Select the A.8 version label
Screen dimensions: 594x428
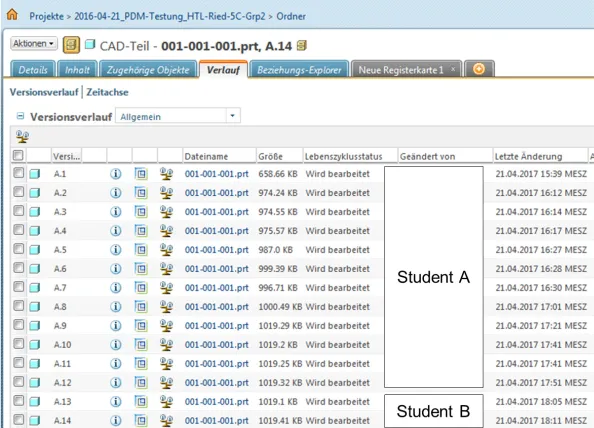(x=60, y=306)
